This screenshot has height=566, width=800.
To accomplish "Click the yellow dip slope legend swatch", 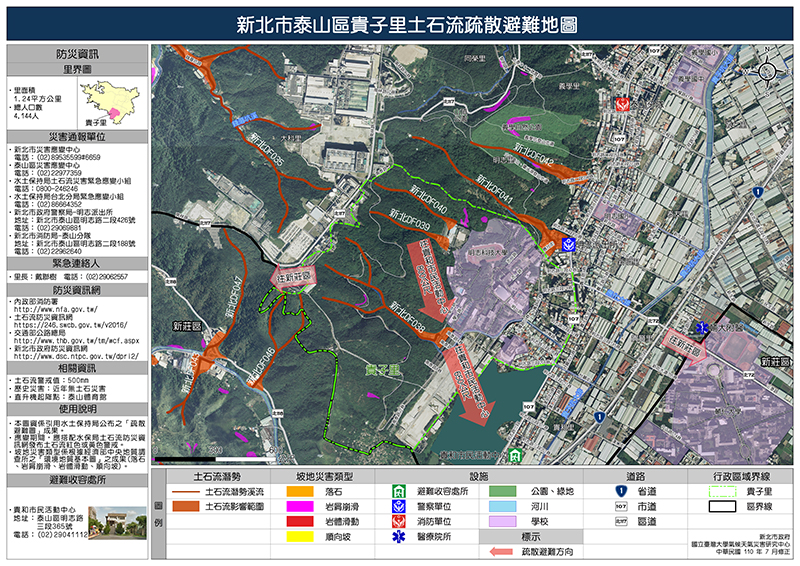I will (302, 536).
